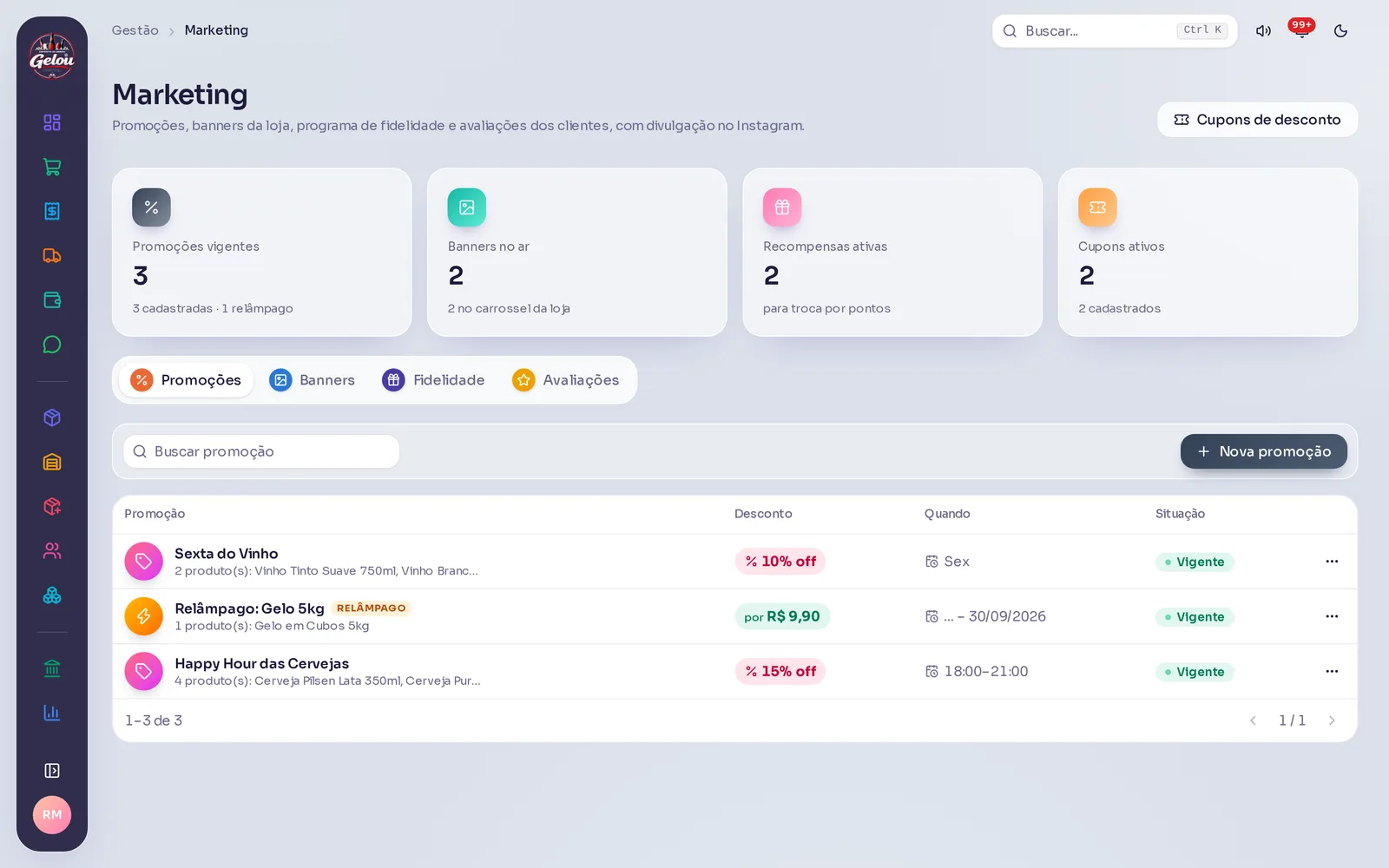Image resolution: width=1389 pixels, height=868 pixels.
Task: Open notifications bell with 99+ badge
Action: pos(1301,30)
